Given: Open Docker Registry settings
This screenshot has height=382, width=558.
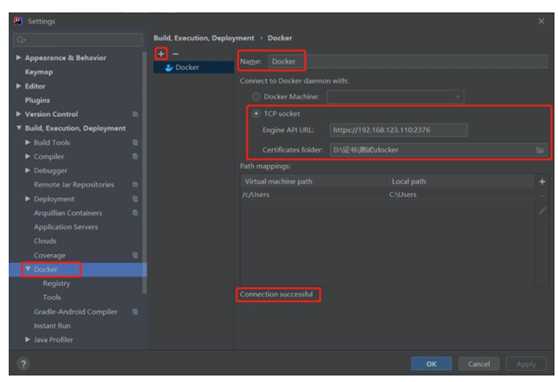Looking at the screenshot, I should [x=56, y=283].
